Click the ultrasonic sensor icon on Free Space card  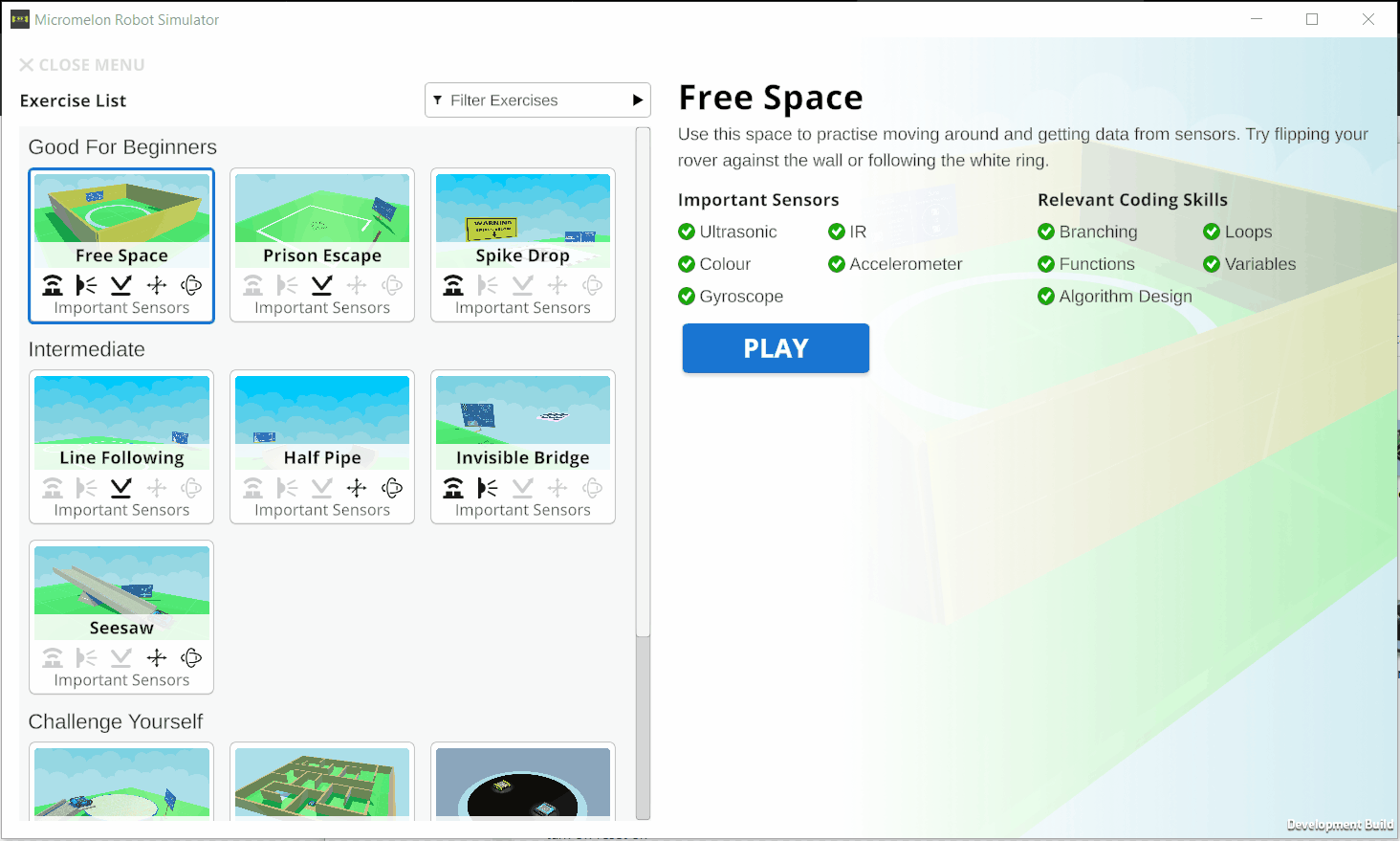tap(53, 285)
